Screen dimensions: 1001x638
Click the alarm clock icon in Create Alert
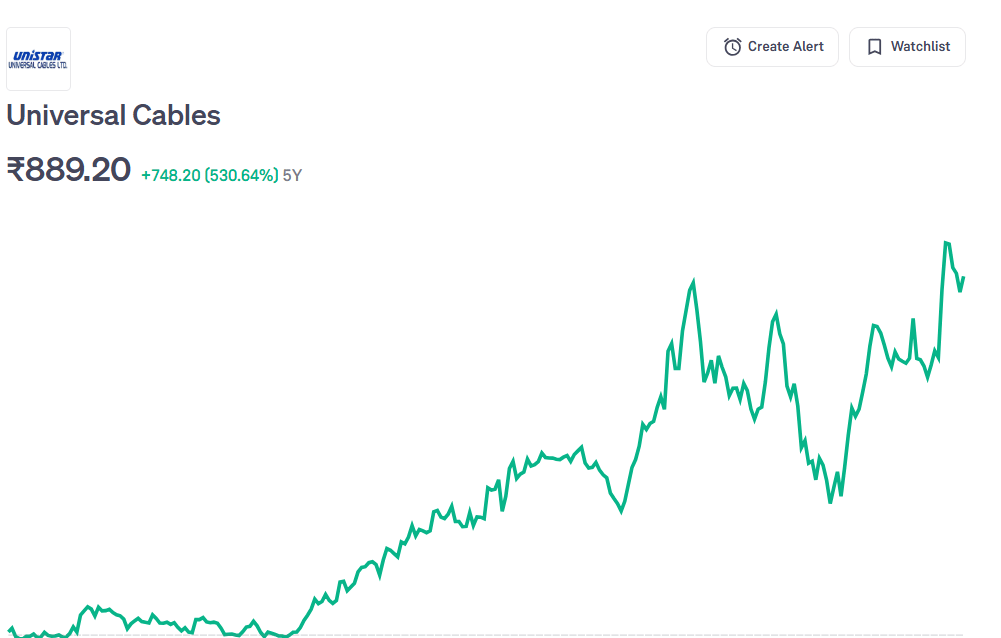pyautogui.click(x=732, y=47)
